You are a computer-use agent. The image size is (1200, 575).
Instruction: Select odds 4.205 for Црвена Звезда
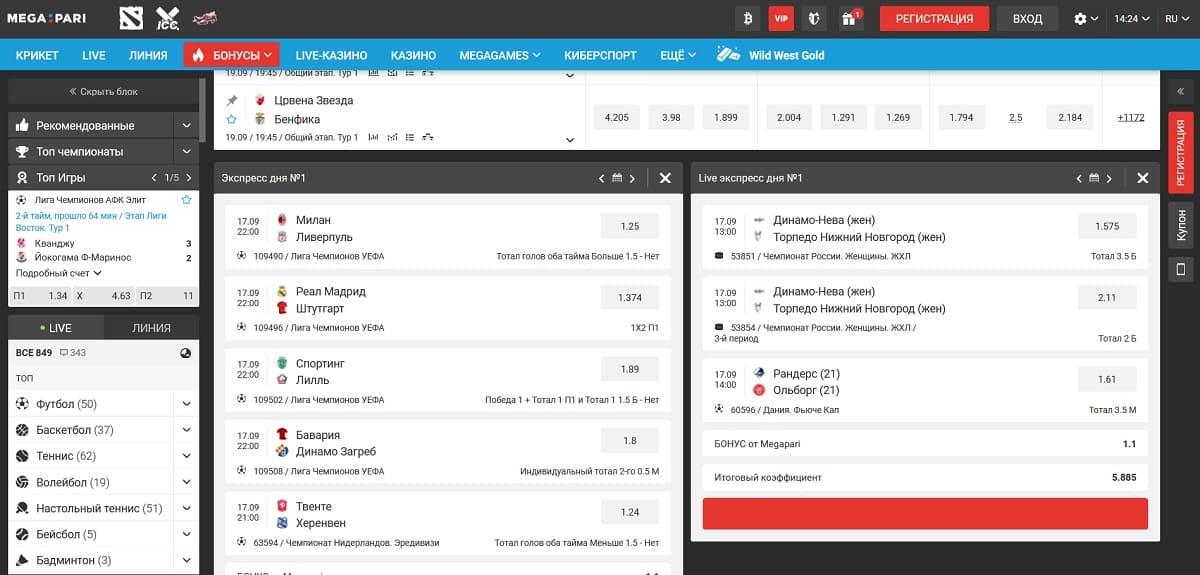pos(617,117)
